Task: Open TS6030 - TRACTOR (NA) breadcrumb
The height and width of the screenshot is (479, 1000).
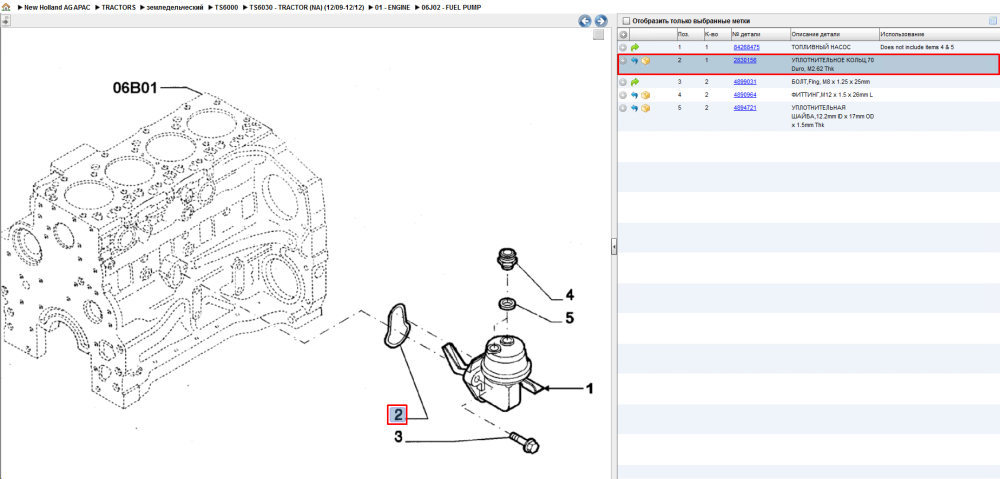Action: tap(307, 7)
